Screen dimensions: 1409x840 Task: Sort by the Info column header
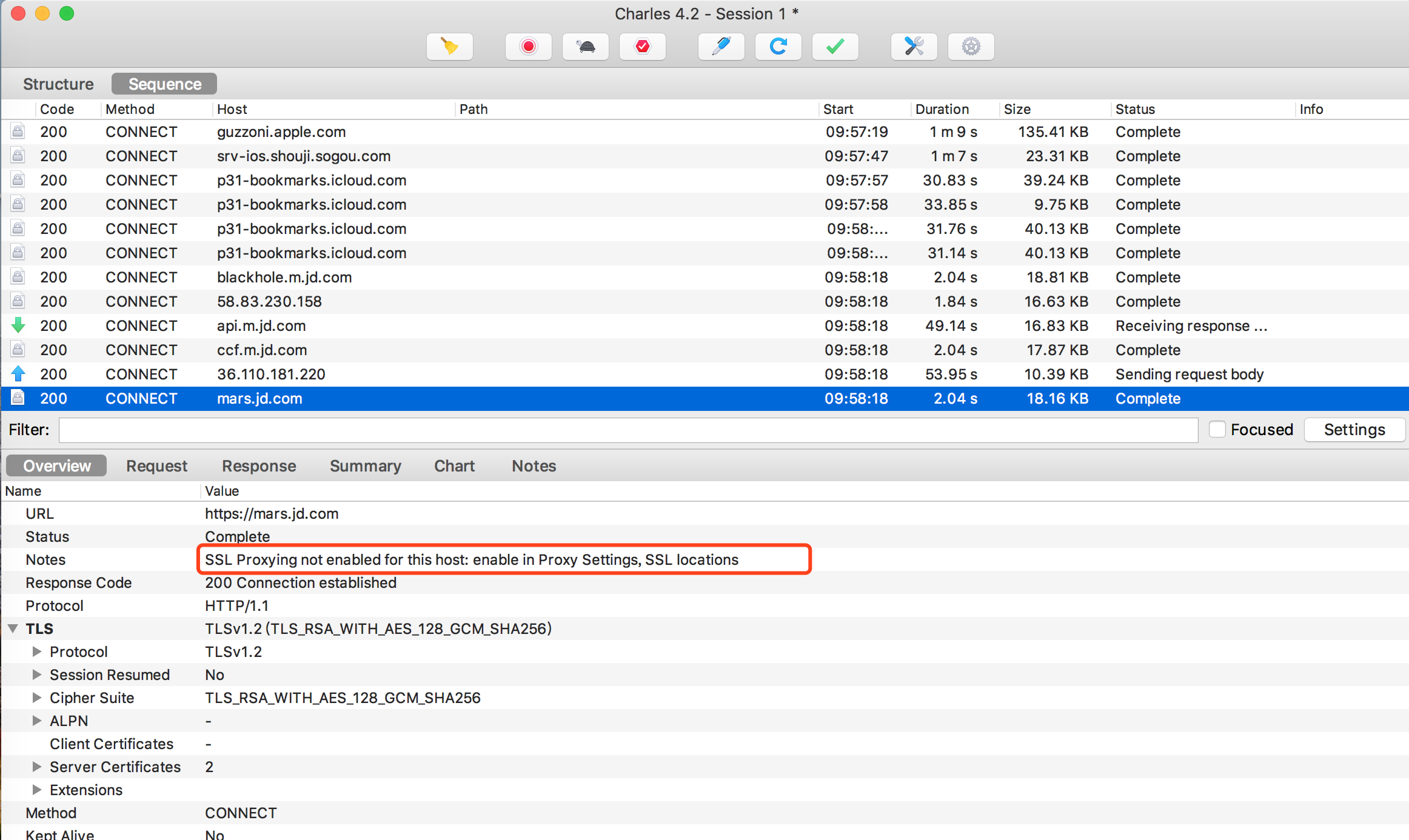coord(1352,109)
